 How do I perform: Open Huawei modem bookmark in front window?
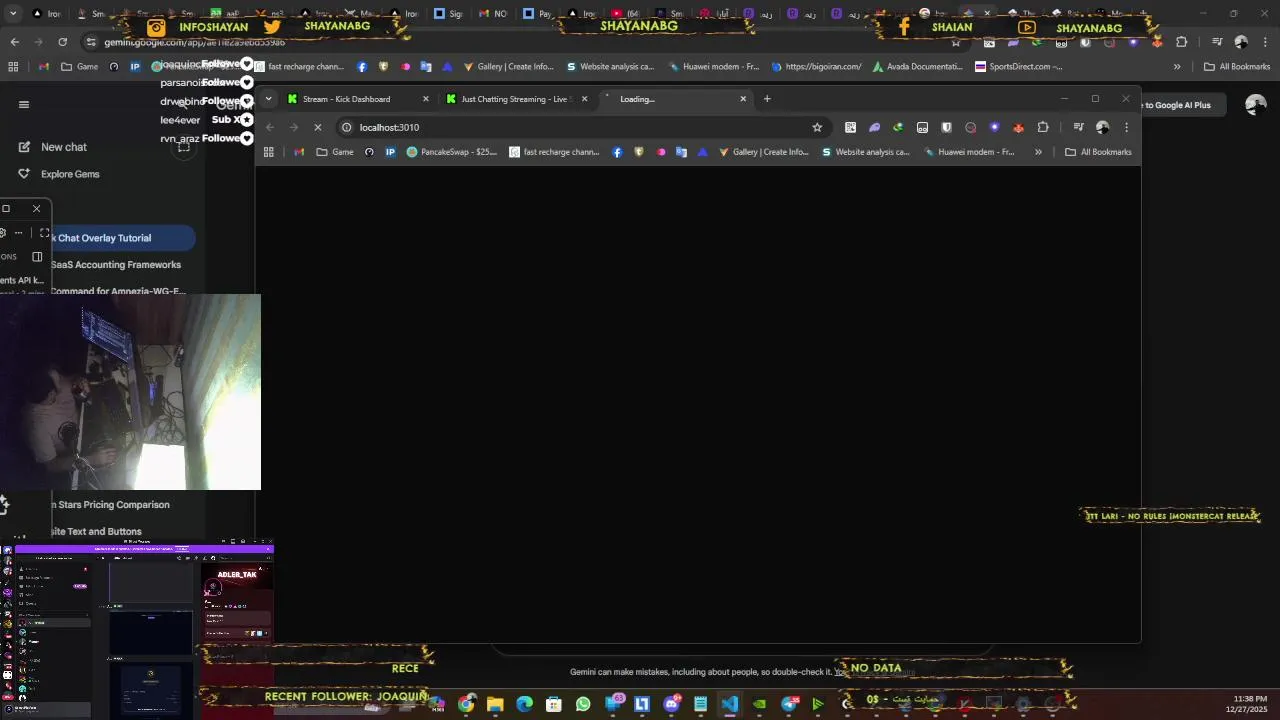[968, 152]
